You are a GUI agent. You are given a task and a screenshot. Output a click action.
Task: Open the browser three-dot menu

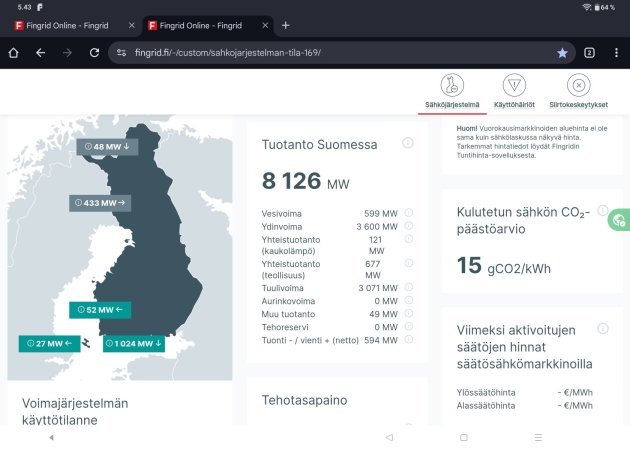tap(616, 53)
